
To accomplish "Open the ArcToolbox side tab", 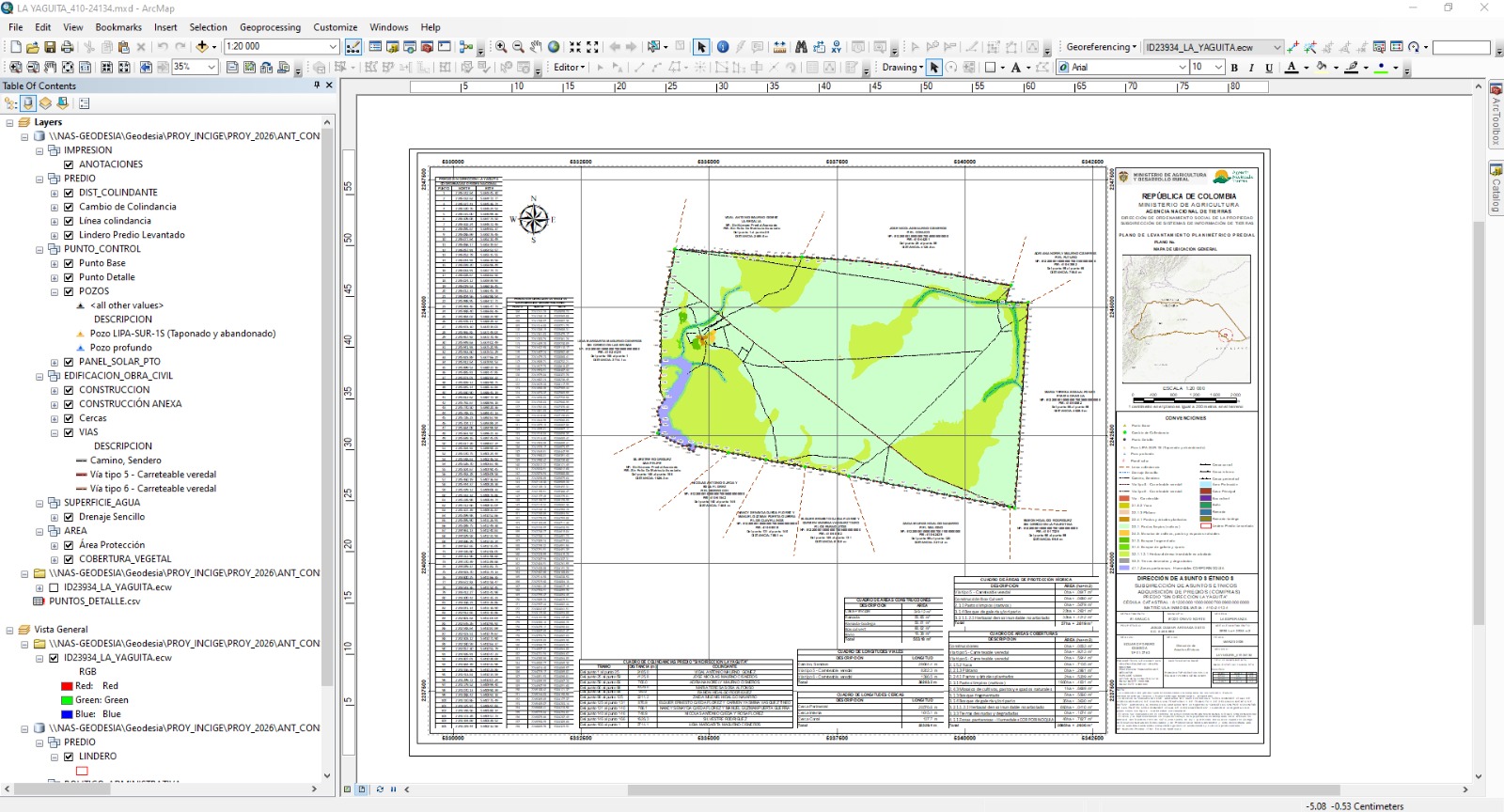I will [x=1496, y=115].
